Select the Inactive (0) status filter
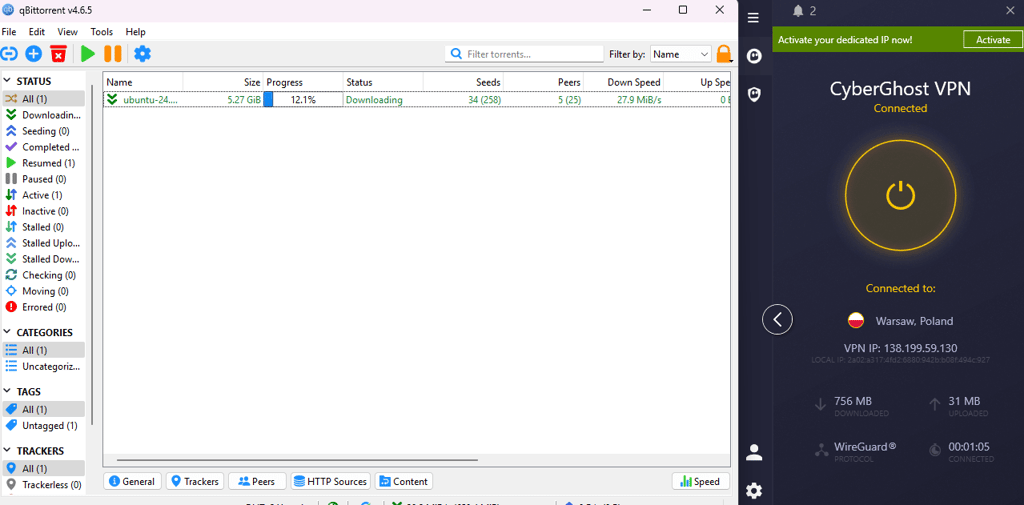This screenshot has height=505, width=1024. (x=43, y=211)
